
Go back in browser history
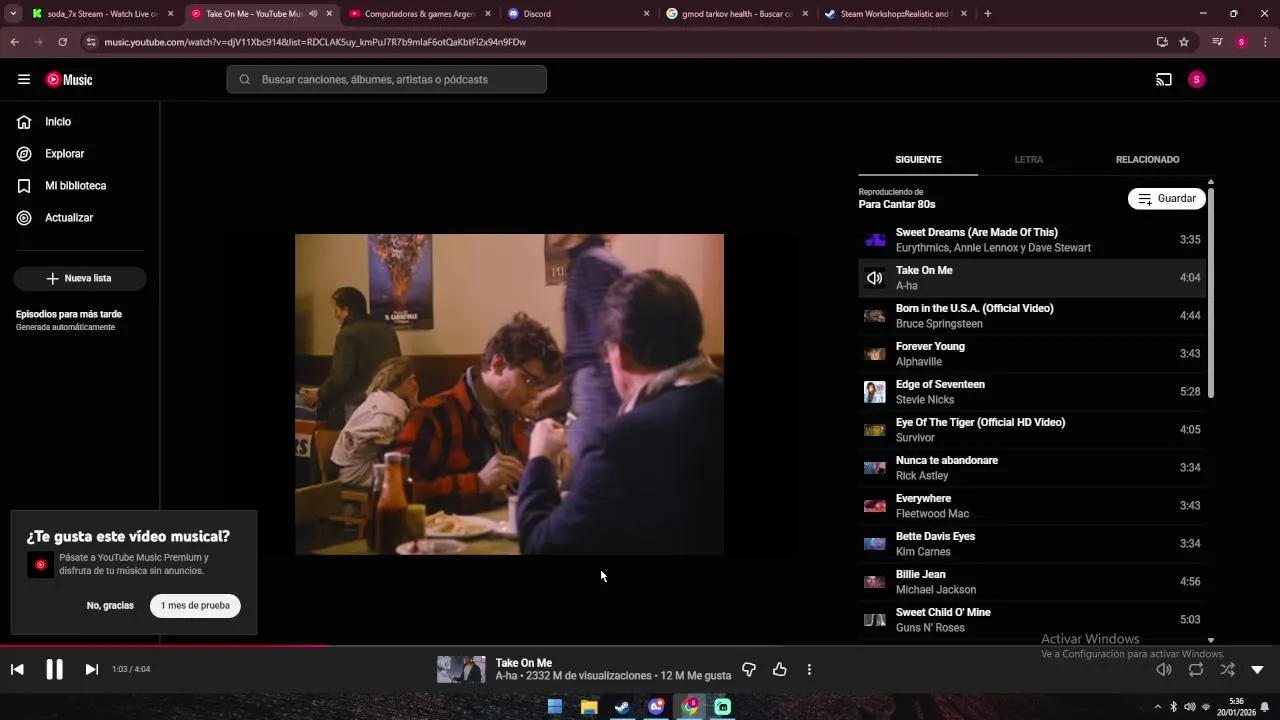[14, 42]
